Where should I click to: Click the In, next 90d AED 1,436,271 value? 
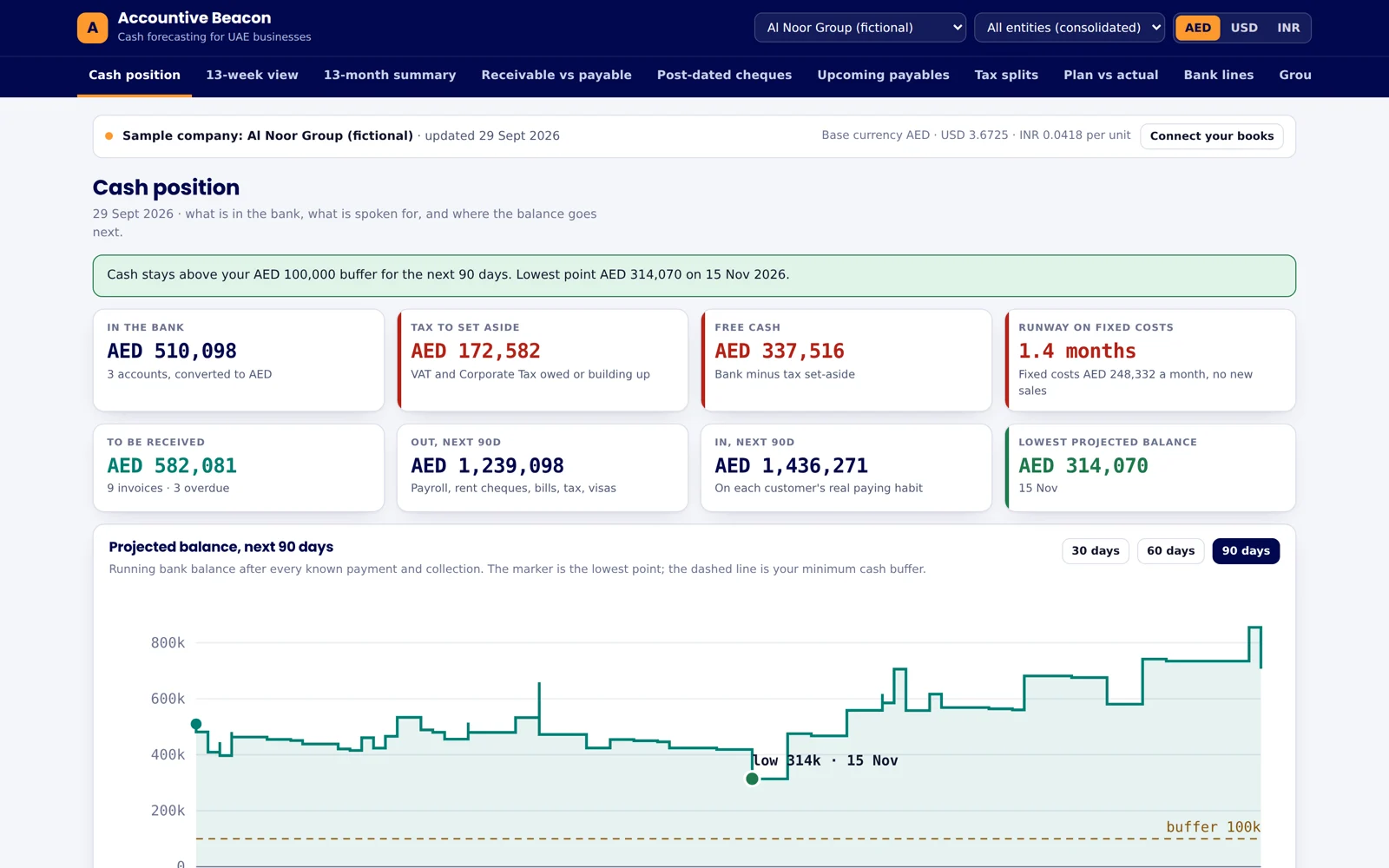tap(791, 466)
